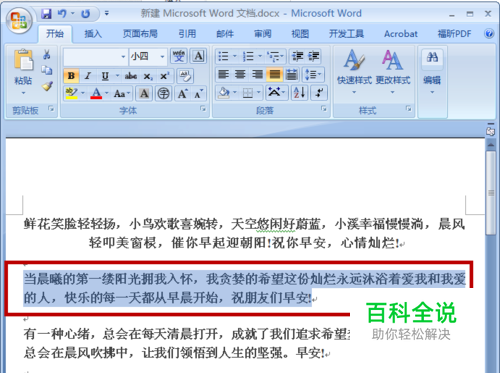Screen dimensions: 500x373
Task: Open the 快速样式 gallery
Action: tap(354, 72)
